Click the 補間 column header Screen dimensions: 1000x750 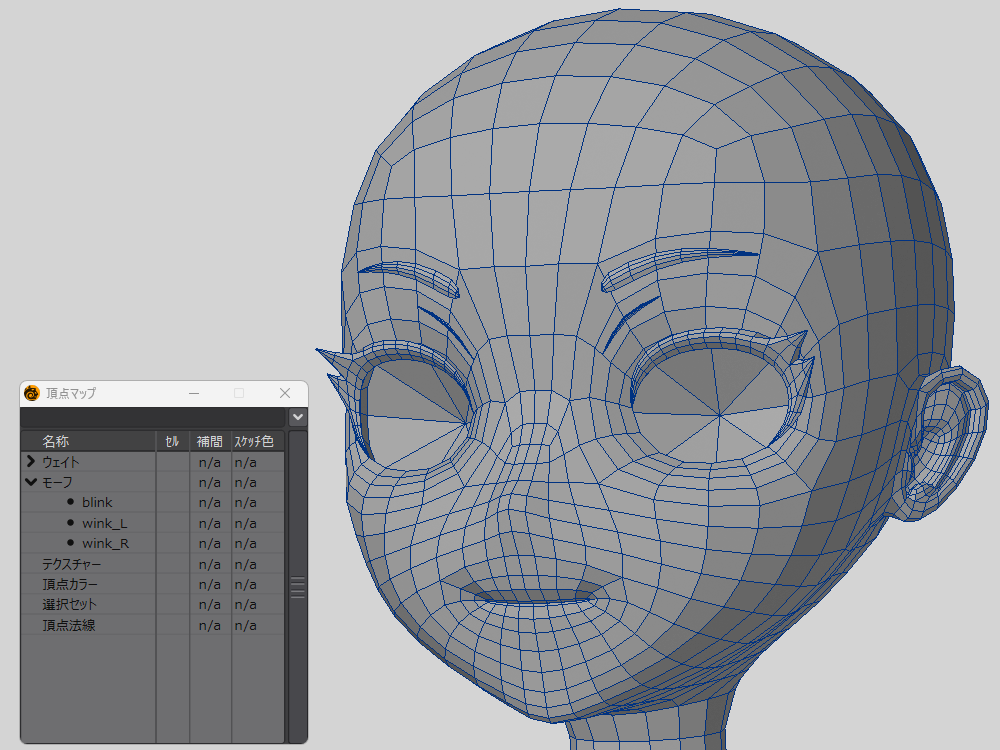coord(209,441)
